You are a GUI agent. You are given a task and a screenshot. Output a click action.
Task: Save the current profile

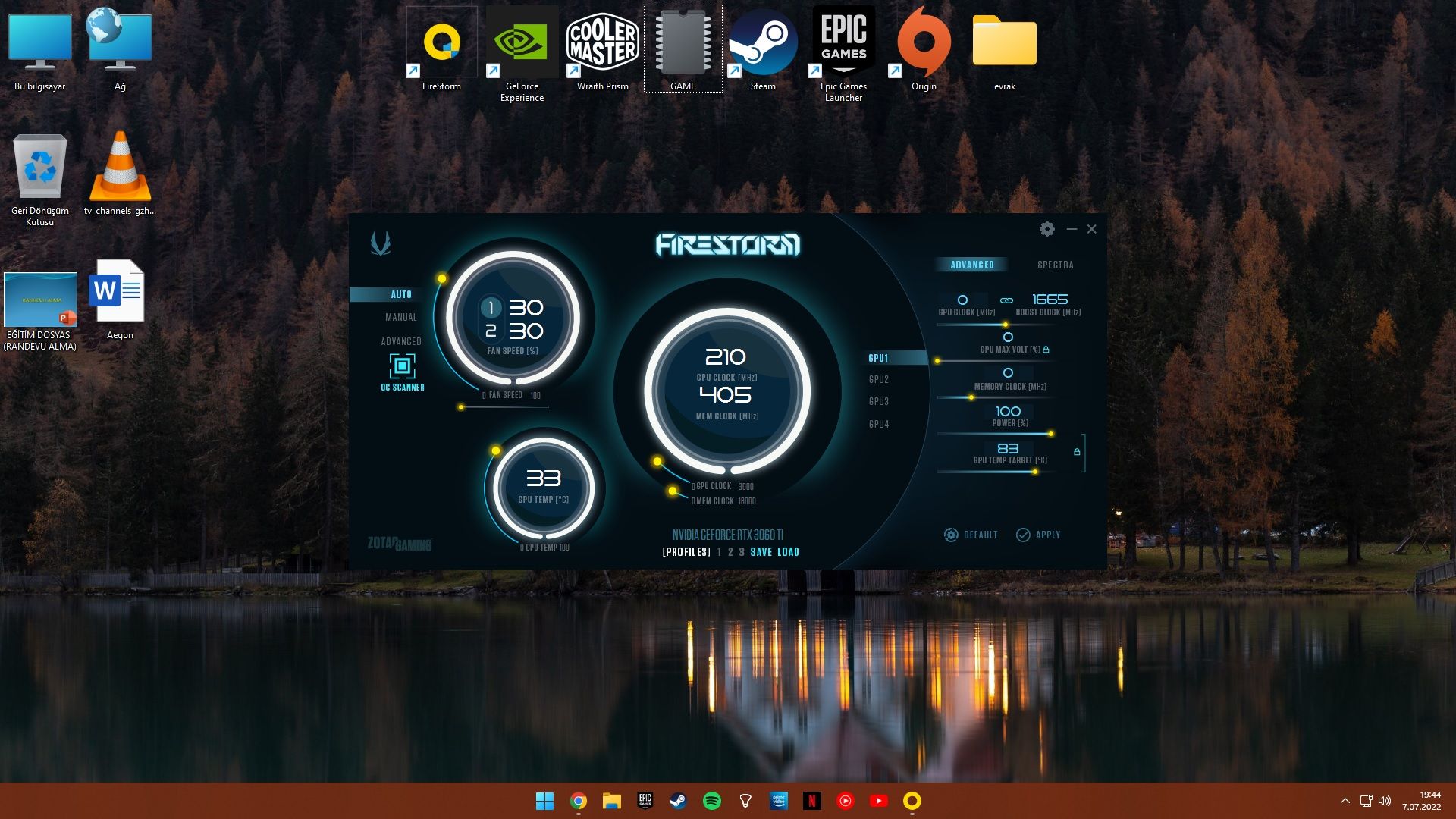[x=761, y=552]
